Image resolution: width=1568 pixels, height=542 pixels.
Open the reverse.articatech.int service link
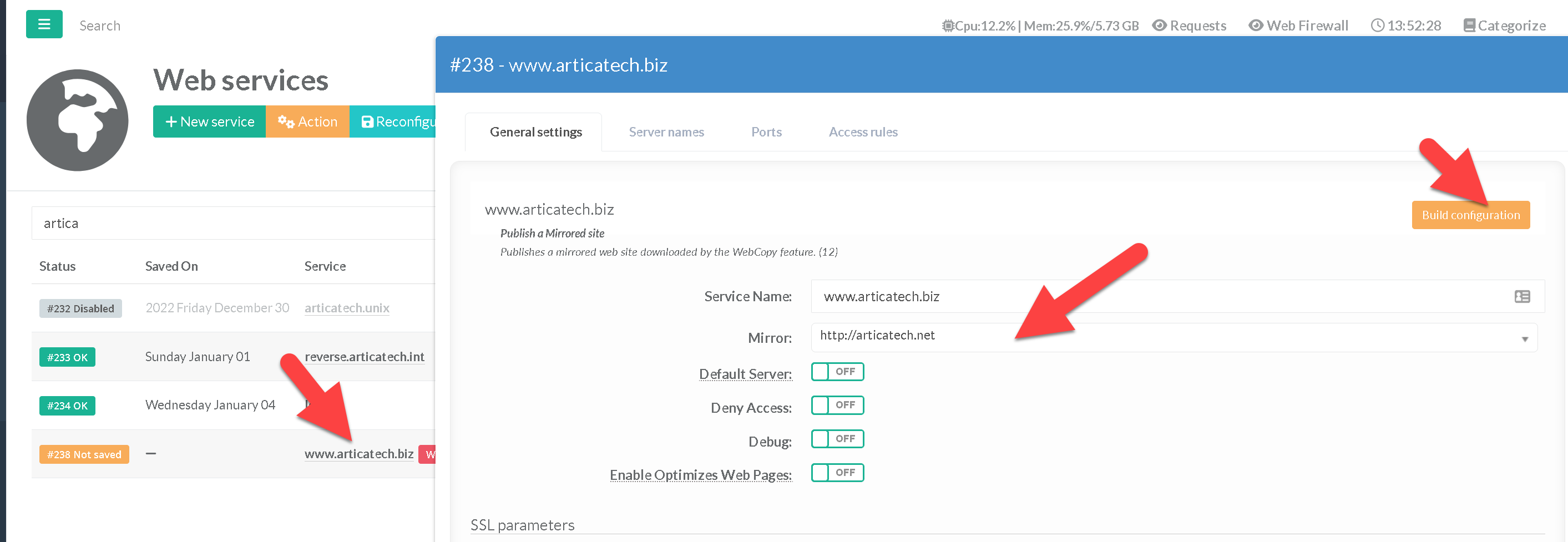click(x=364, y=357)
